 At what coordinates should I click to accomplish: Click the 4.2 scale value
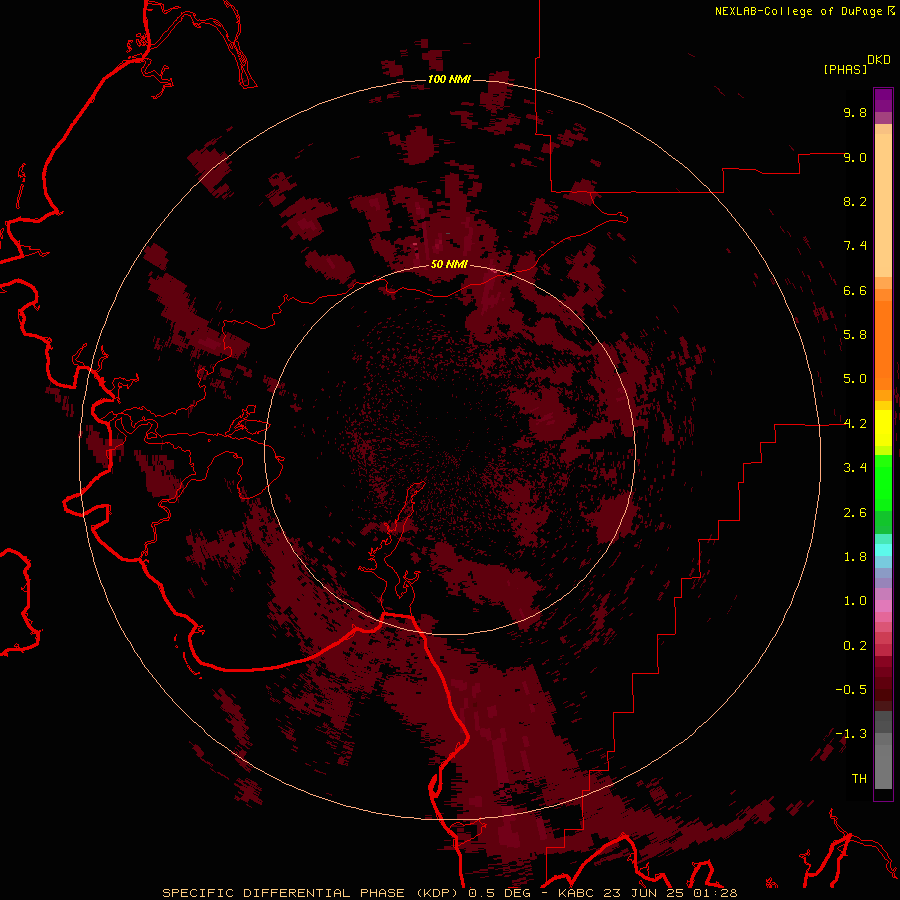[855, 424]
